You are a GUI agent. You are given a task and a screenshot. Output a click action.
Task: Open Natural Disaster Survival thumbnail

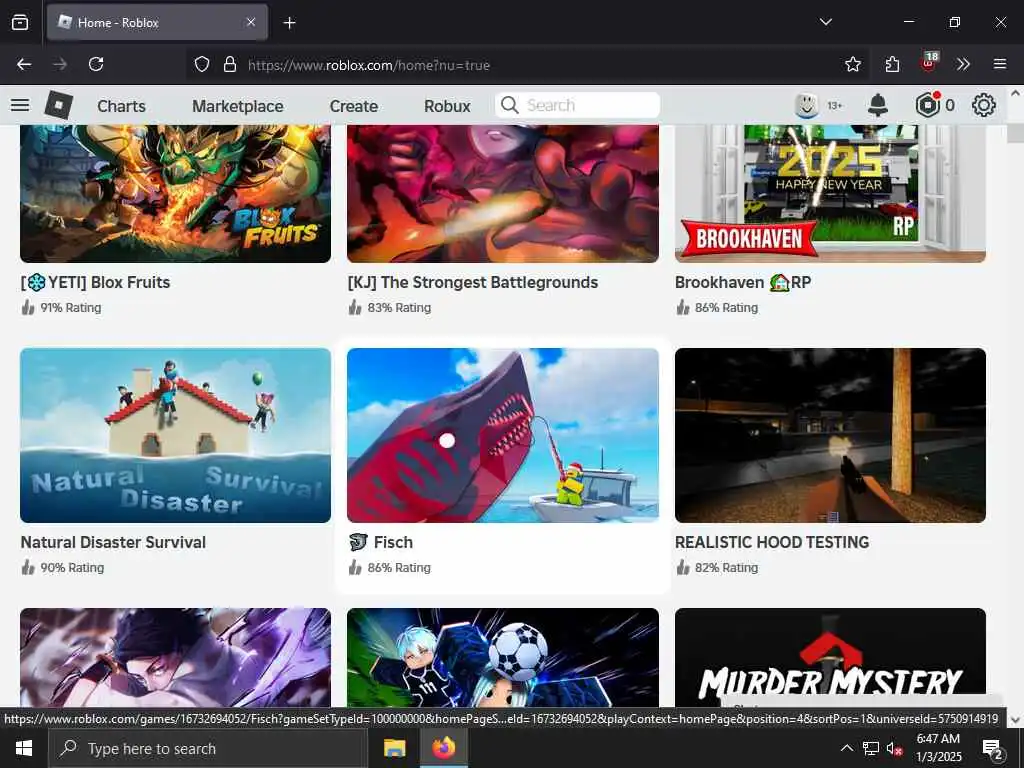pos(176,435)
